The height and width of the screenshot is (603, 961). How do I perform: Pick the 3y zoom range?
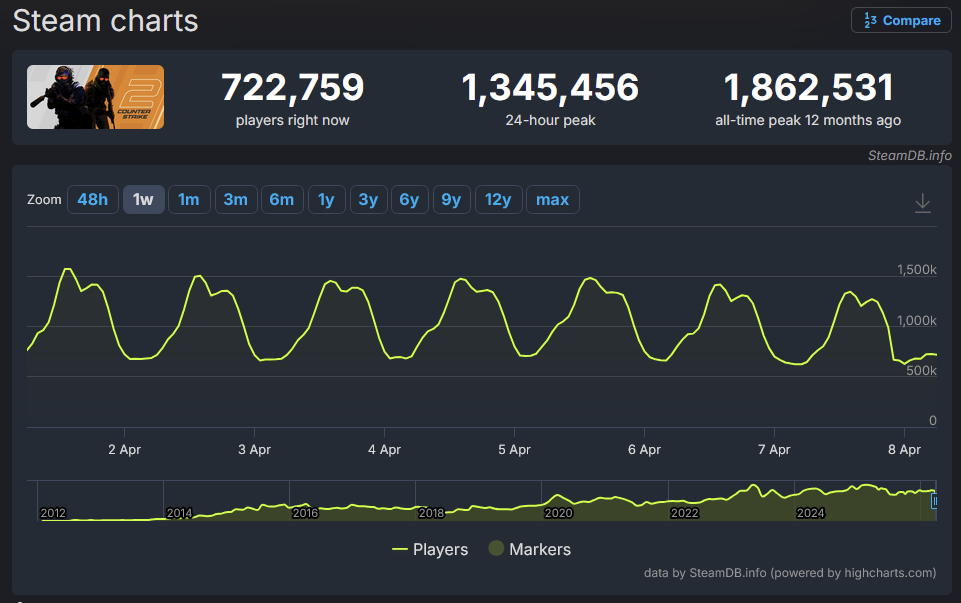[x=368, y=200]
